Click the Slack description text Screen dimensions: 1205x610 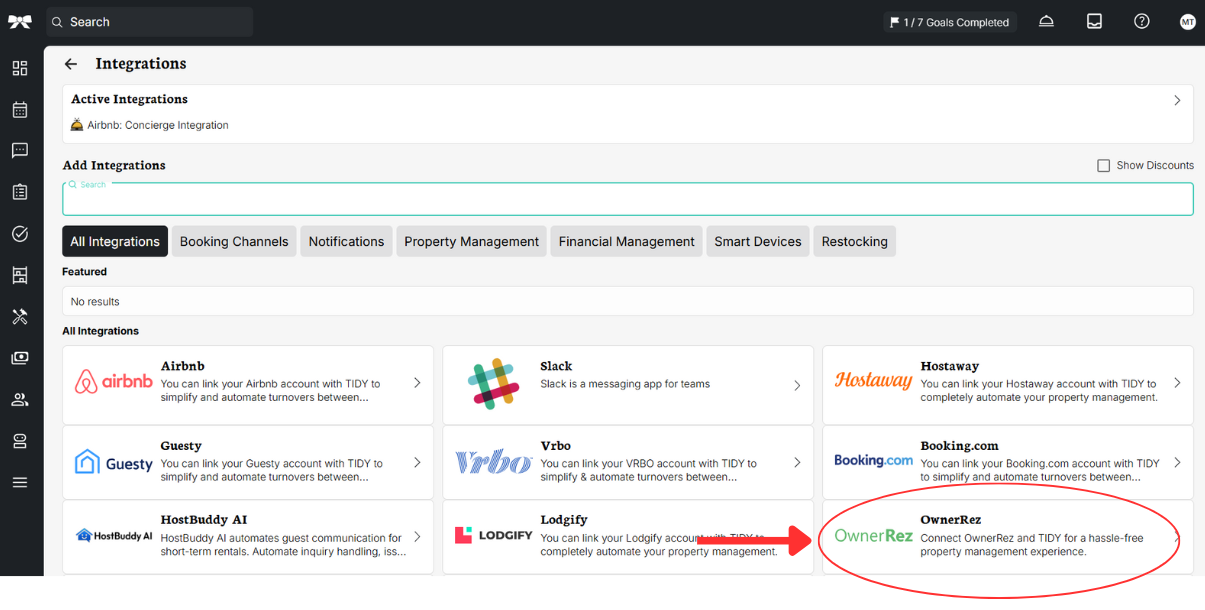click(x=625, y=384)
